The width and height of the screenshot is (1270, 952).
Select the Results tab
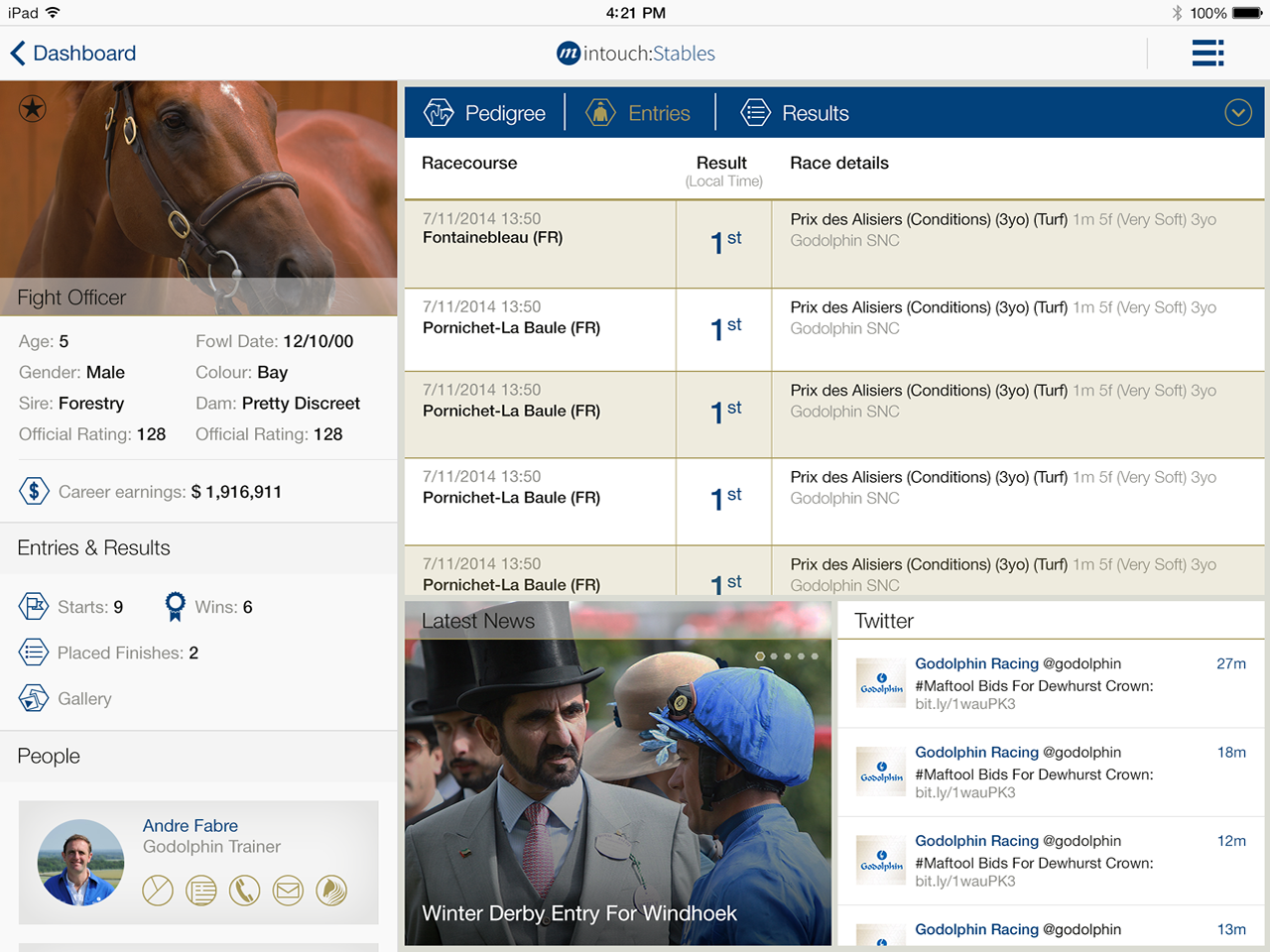(796, 113)
